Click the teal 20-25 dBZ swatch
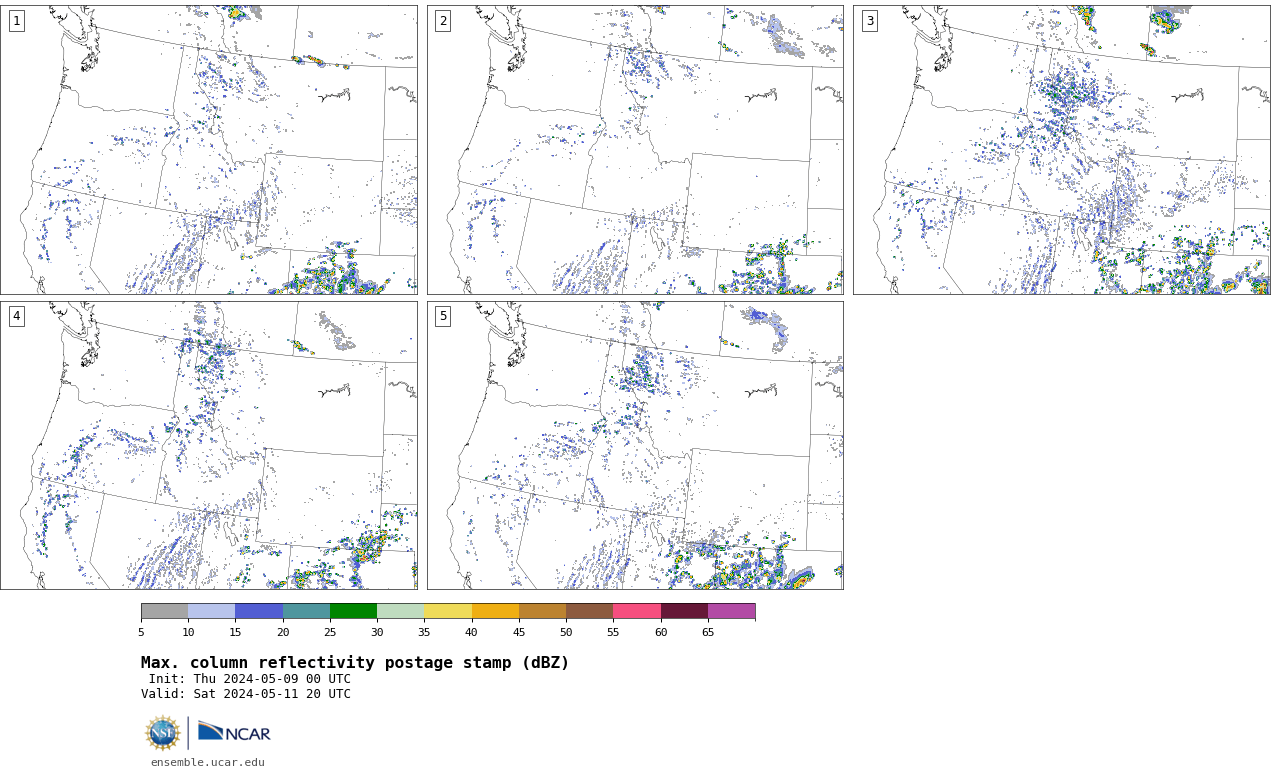1280x773 pixels. [306, 611]
